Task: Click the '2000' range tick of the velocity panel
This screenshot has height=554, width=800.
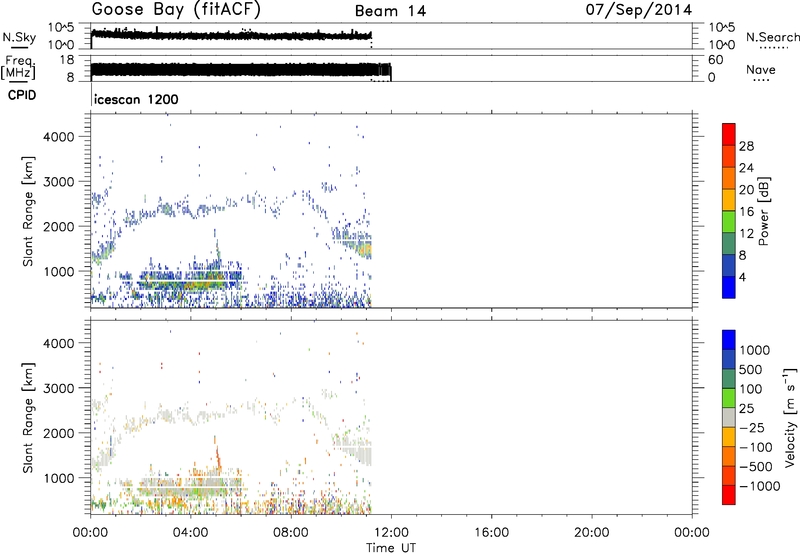Action: pos(59,433)
